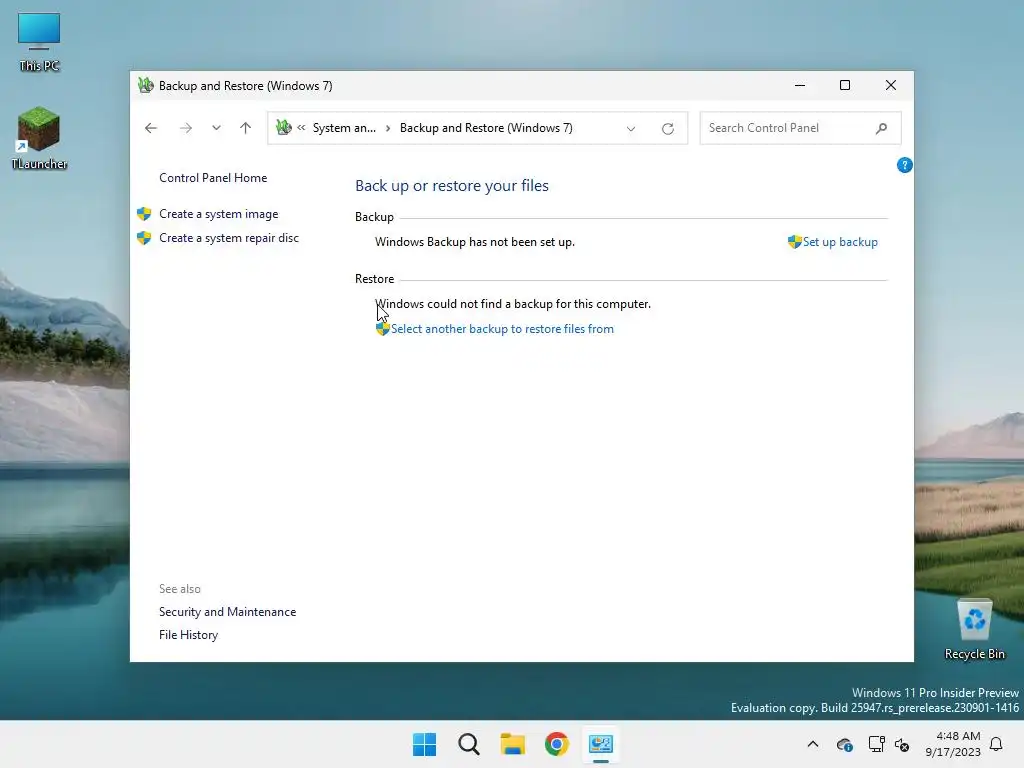Click the control panel icon in the address bar
Screen dimensions: 1024x768
point(283,127)
